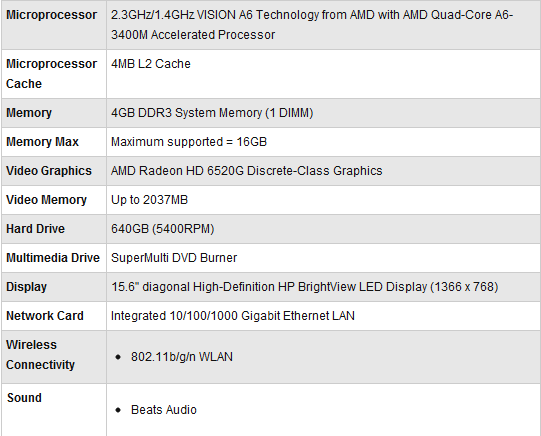The width and height of the screenshot is (541, 436).
Task: Click the Hard Drive label
Action: (36, 229)
